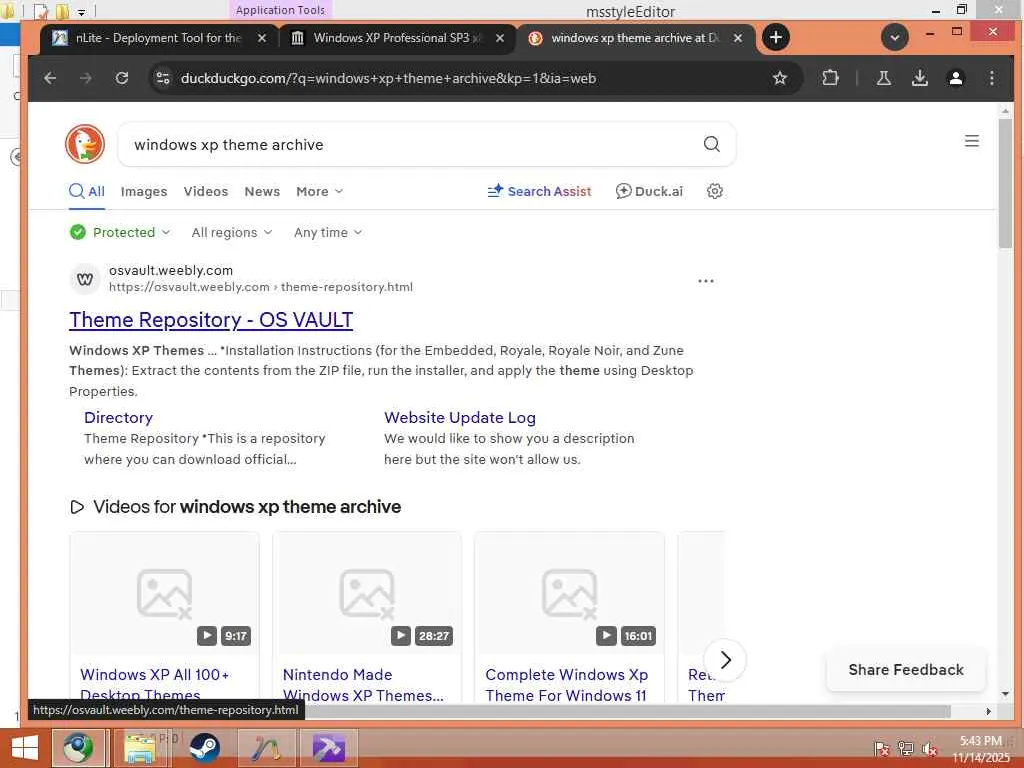Open DuckDuckGo search settings gear

click(714, 191)
